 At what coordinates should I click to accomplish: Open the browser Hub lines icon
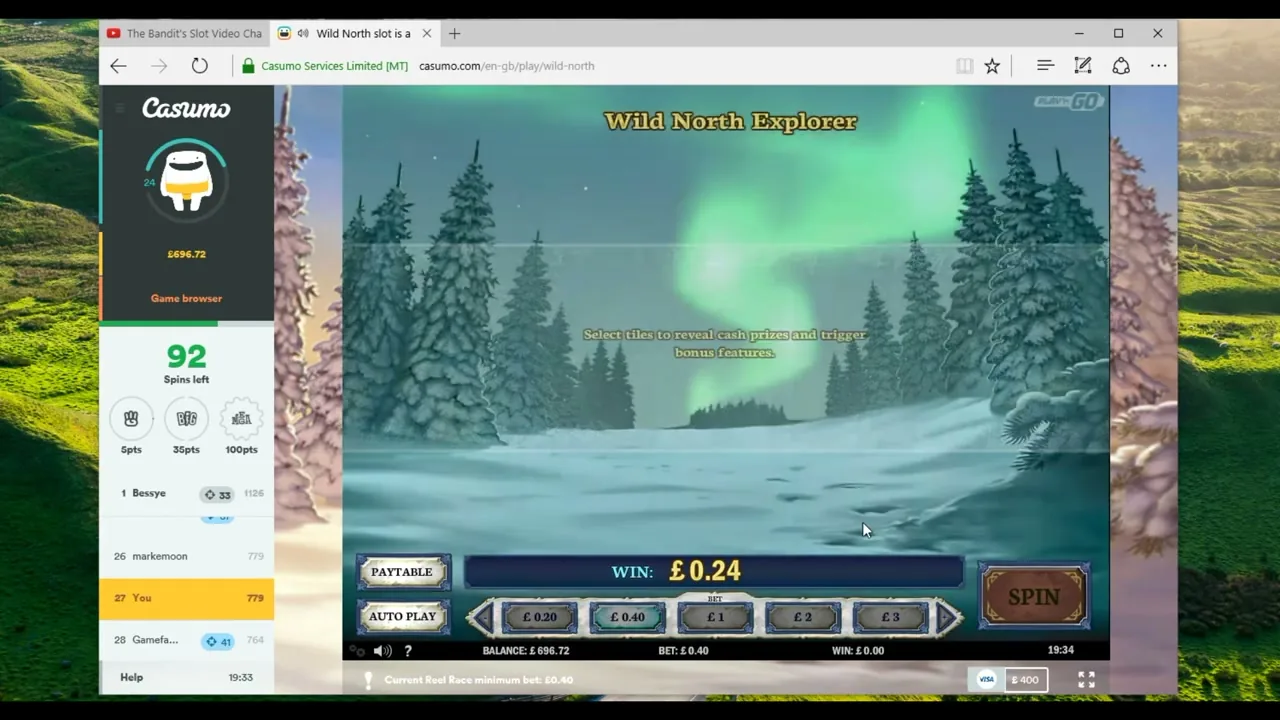coord(1045,65)
